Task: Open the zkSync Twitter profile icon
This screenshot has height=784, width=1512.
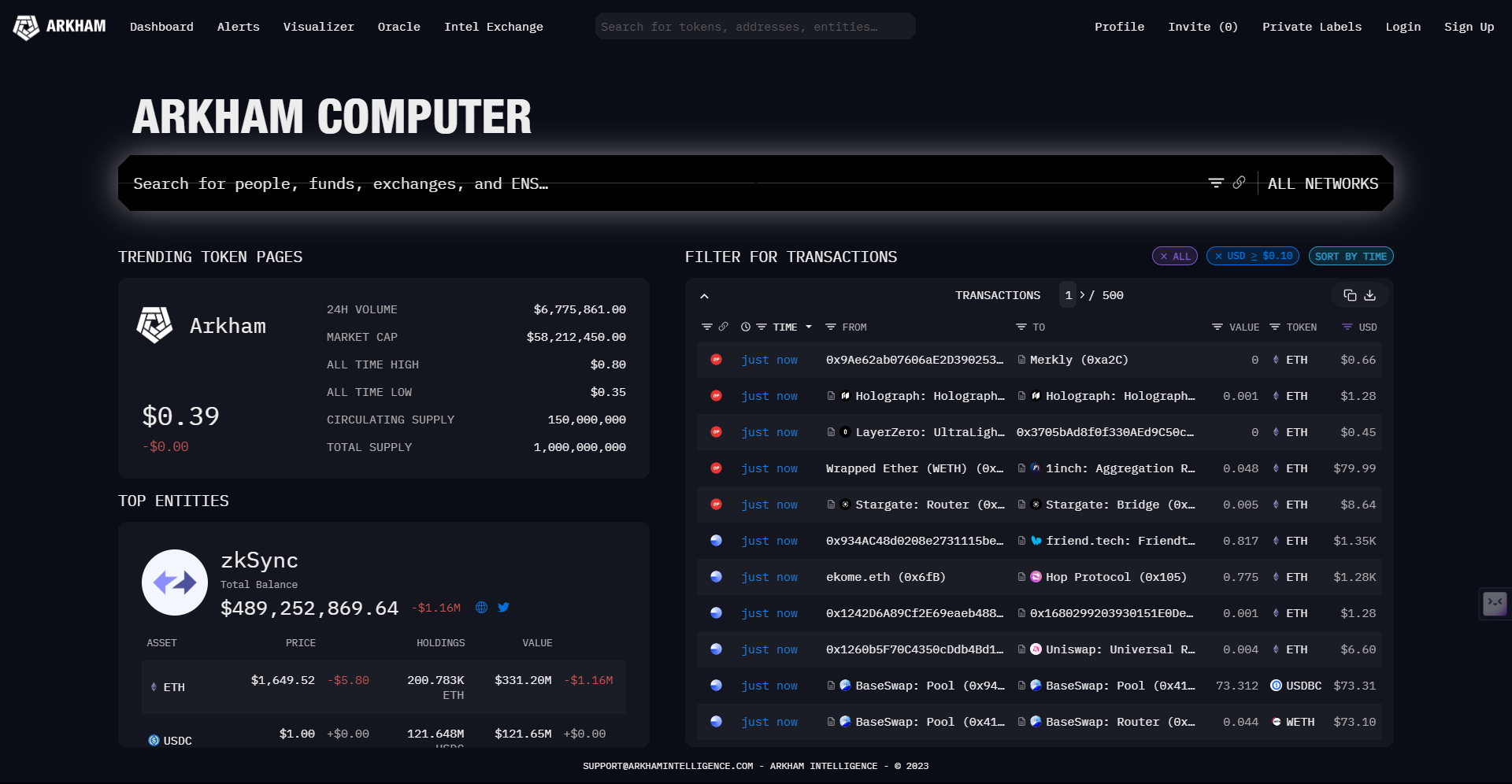Action: pyautogui.click(x=503, y=608)
